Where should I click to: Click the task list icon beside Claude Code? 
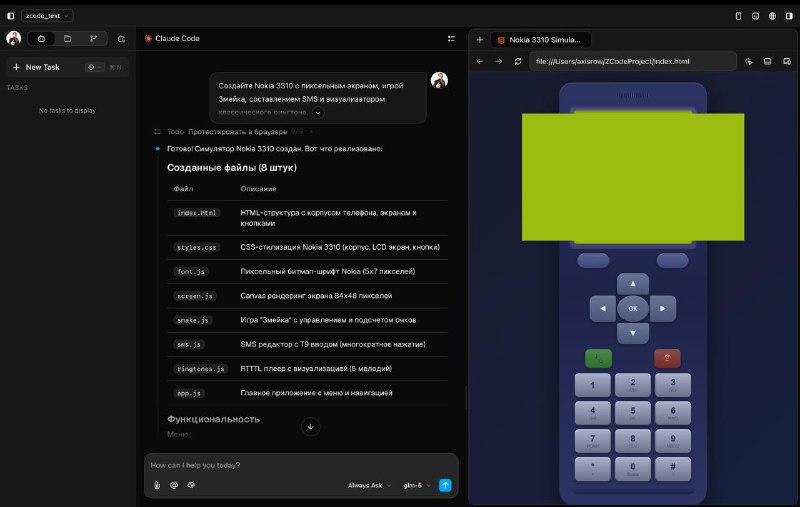point(451,39)
